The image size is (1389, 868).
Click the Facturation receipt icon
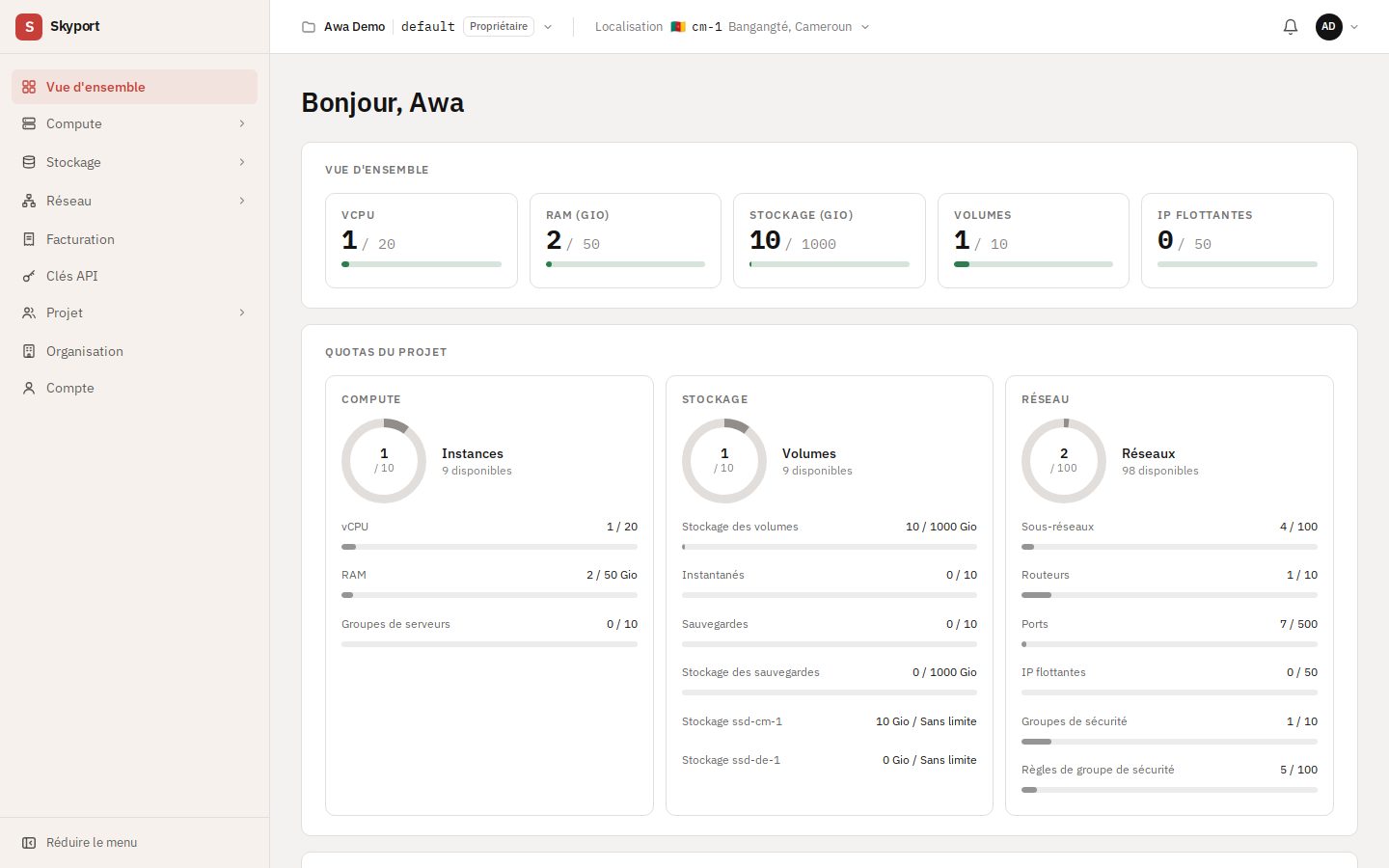point(29,239)
